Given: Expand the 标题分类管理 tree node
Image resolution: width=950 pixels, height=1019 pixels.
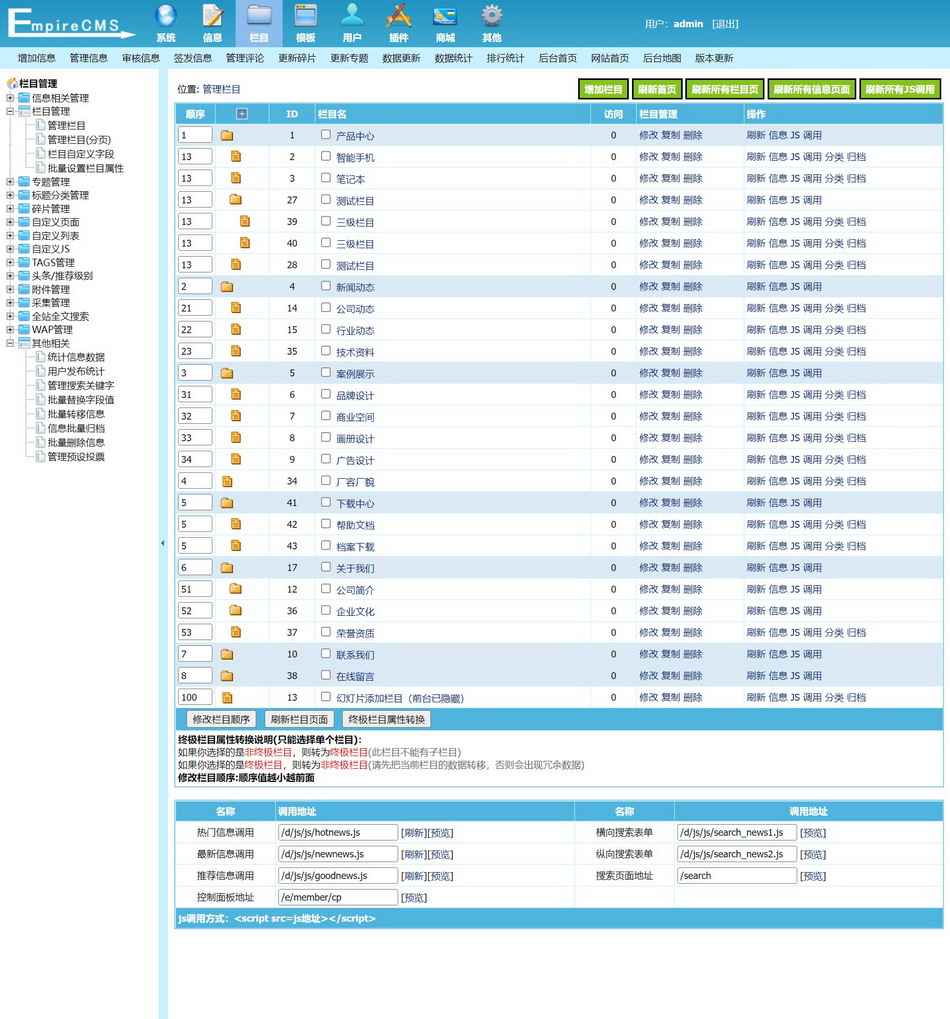Looking at the screenshot, I should [x=10, y=195].
